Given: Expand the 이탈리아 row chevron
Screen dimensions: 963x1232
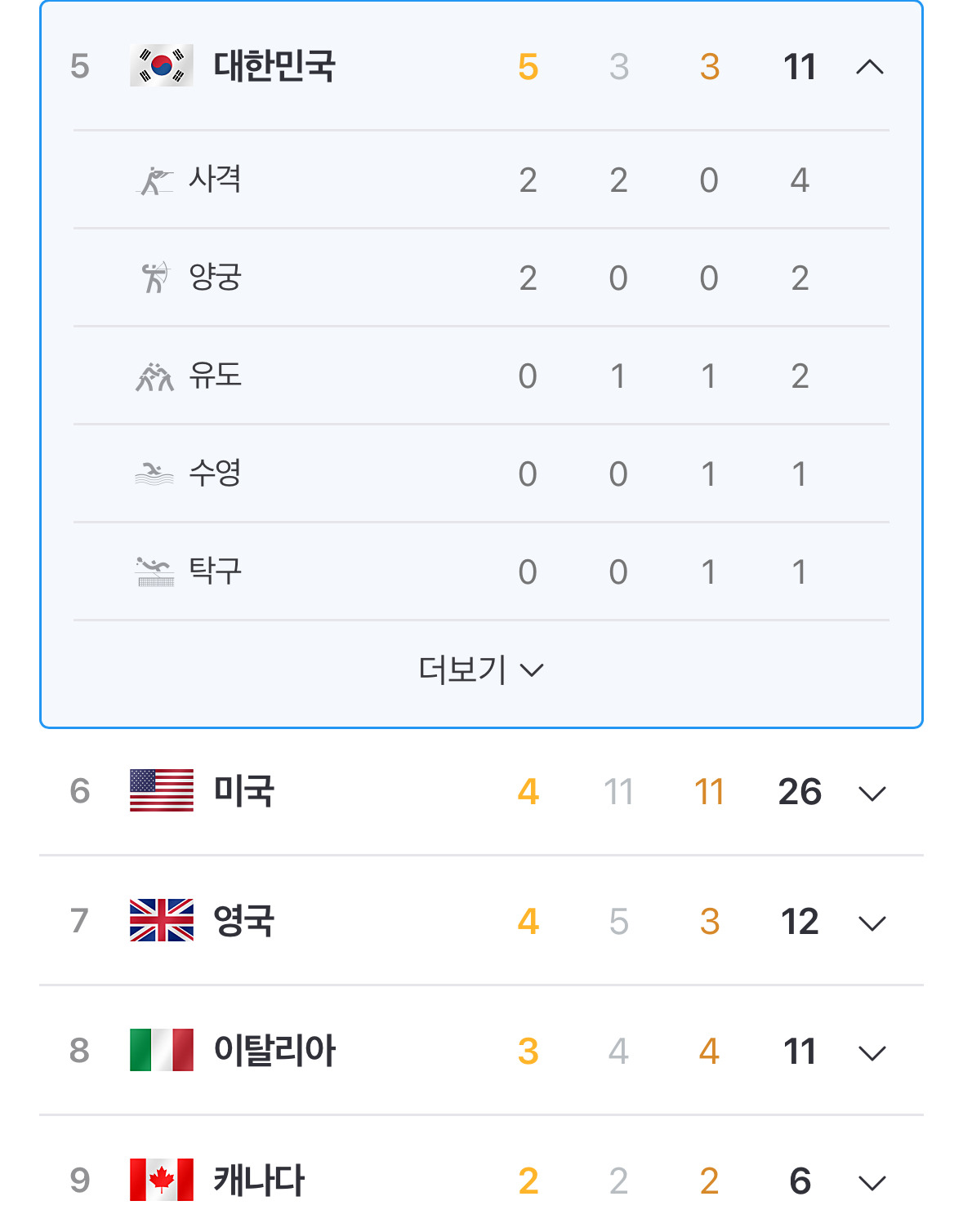Looking at the screenshot, I should pyautogui.click(x=872, y=1052).
